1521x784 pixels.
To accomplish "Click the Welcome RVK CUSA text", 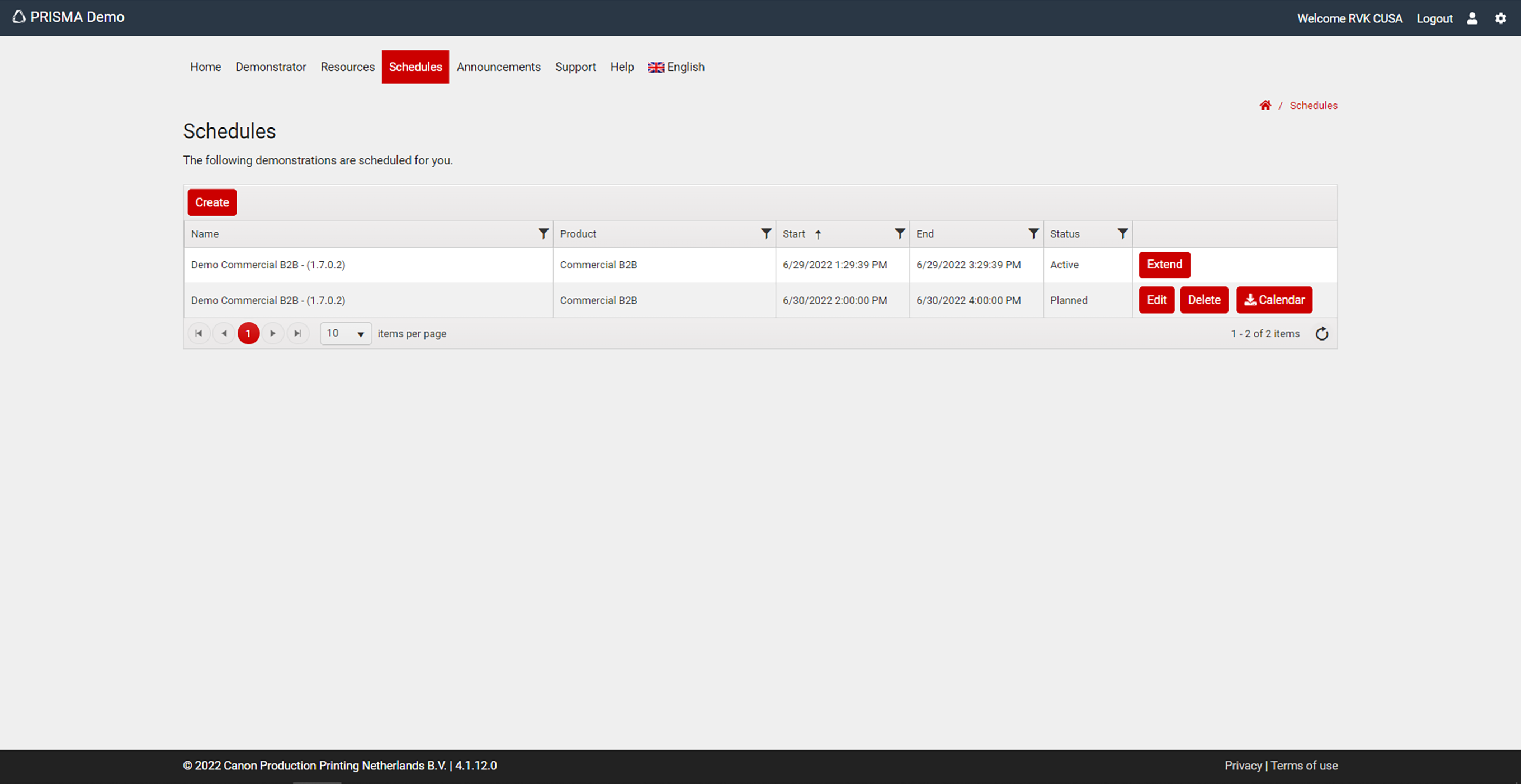I will coord(1350,18).
